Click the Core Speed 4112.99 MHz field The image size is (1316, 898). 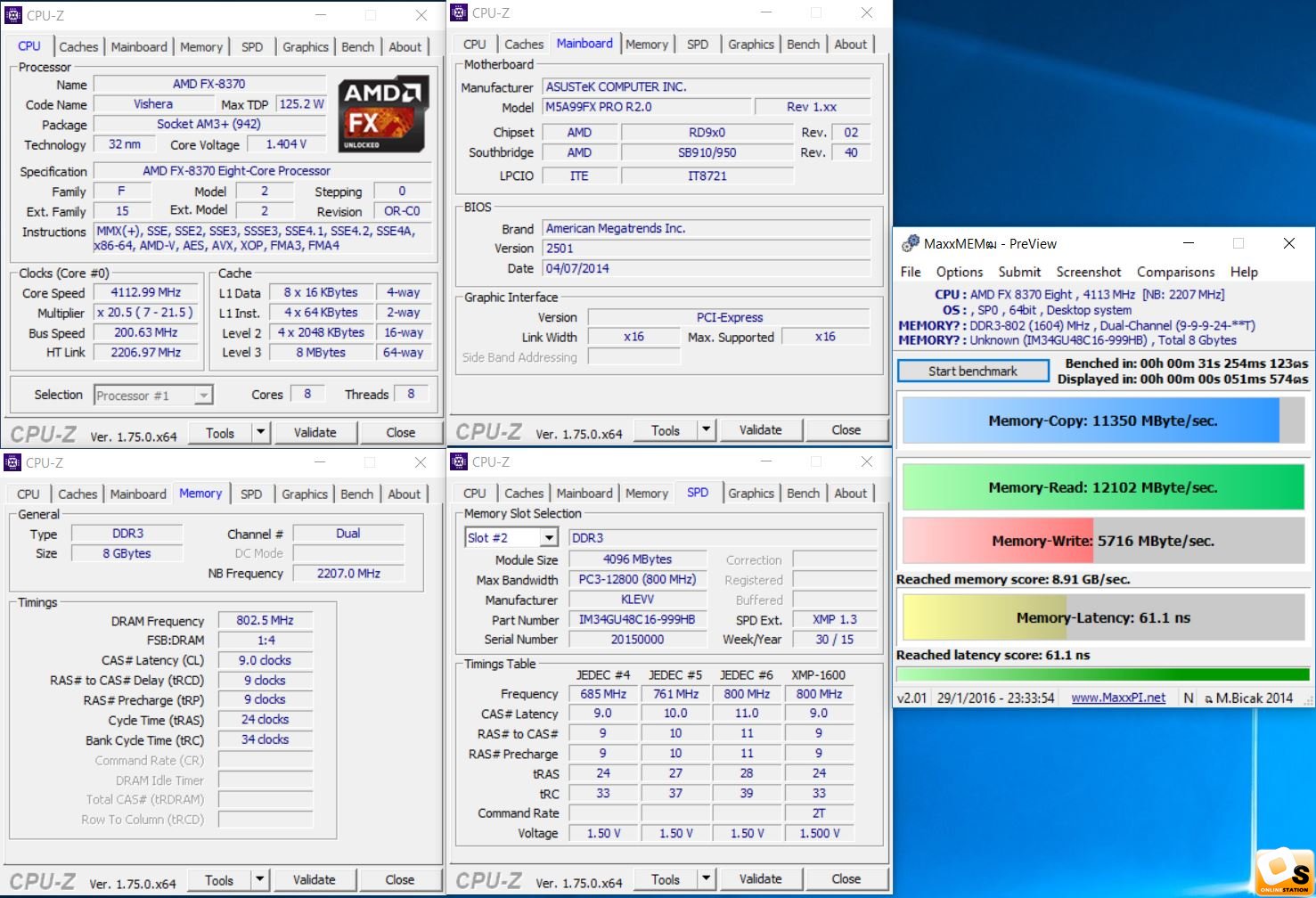click(x=145, y=292)
